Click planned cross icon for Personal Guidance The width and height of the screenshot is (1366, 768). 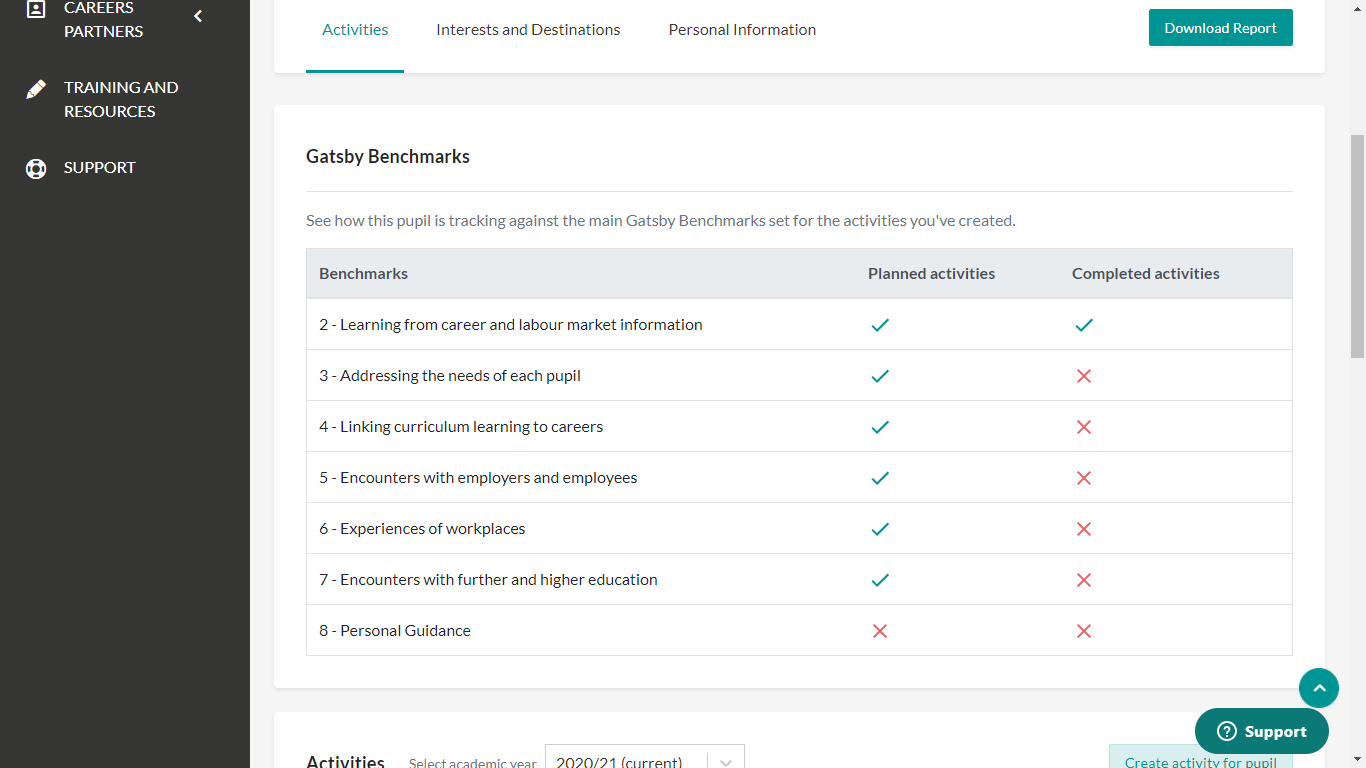click(880, 631)
